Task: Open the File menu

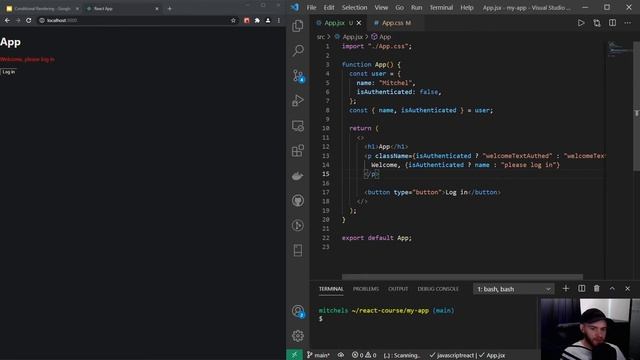Action: tap(311, 7)
